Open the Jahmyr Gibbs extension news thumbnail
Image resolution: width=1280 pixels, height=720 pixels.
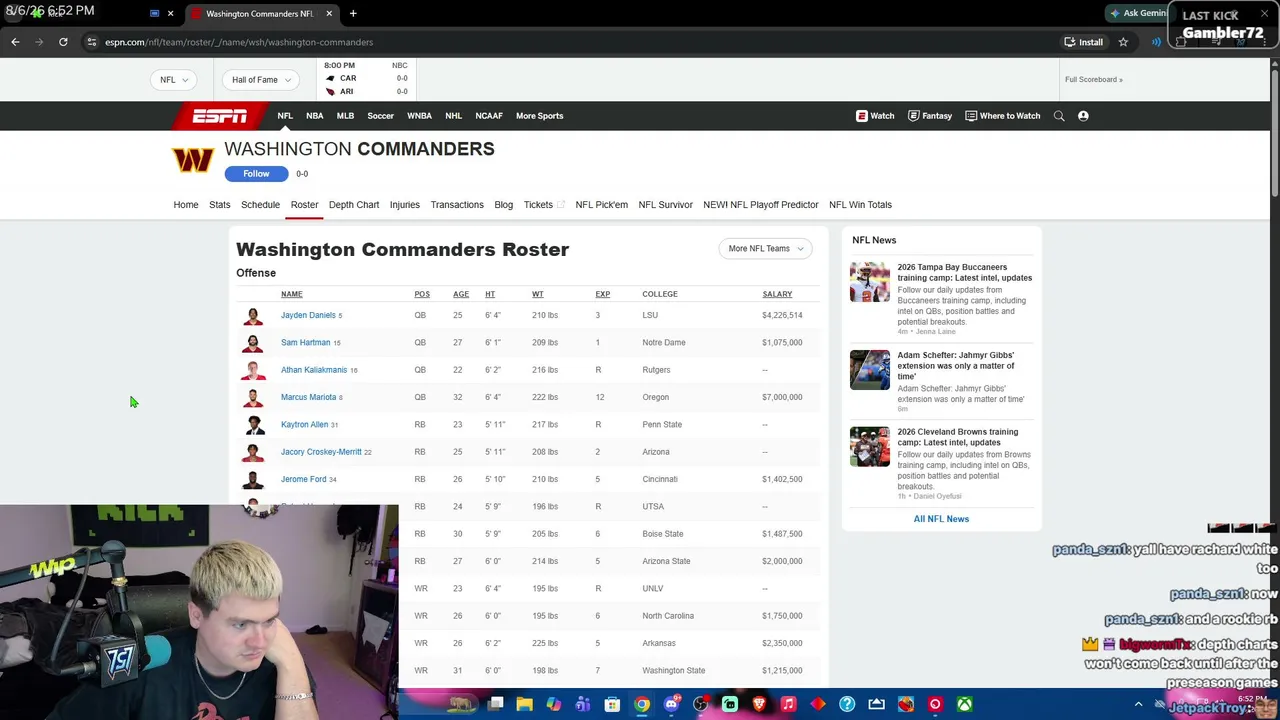pyautogui.click(x=870, y=370)
